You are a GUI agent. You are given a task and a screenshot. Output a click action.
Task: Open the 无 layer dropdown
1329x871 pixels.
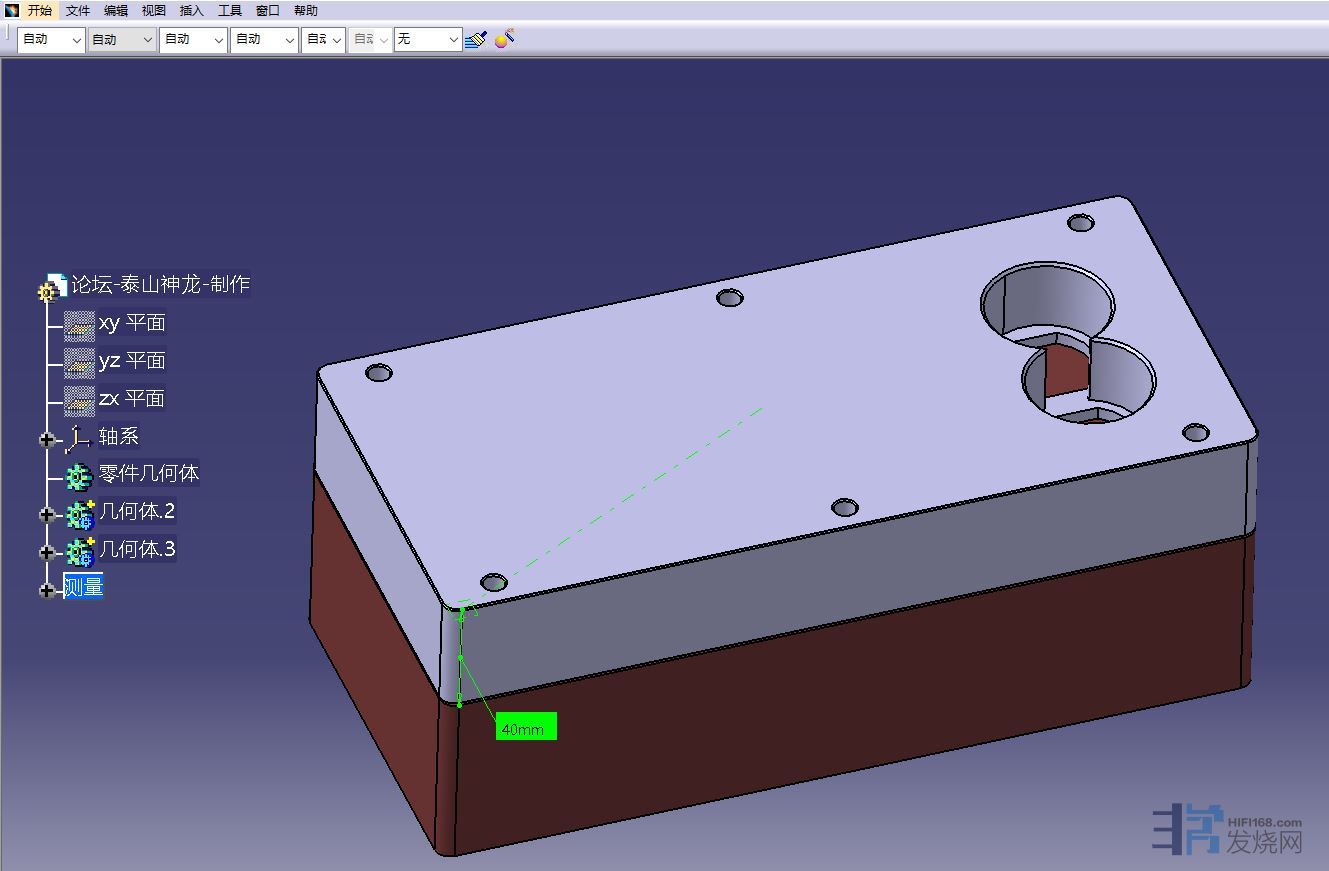[x=427, y=39]
